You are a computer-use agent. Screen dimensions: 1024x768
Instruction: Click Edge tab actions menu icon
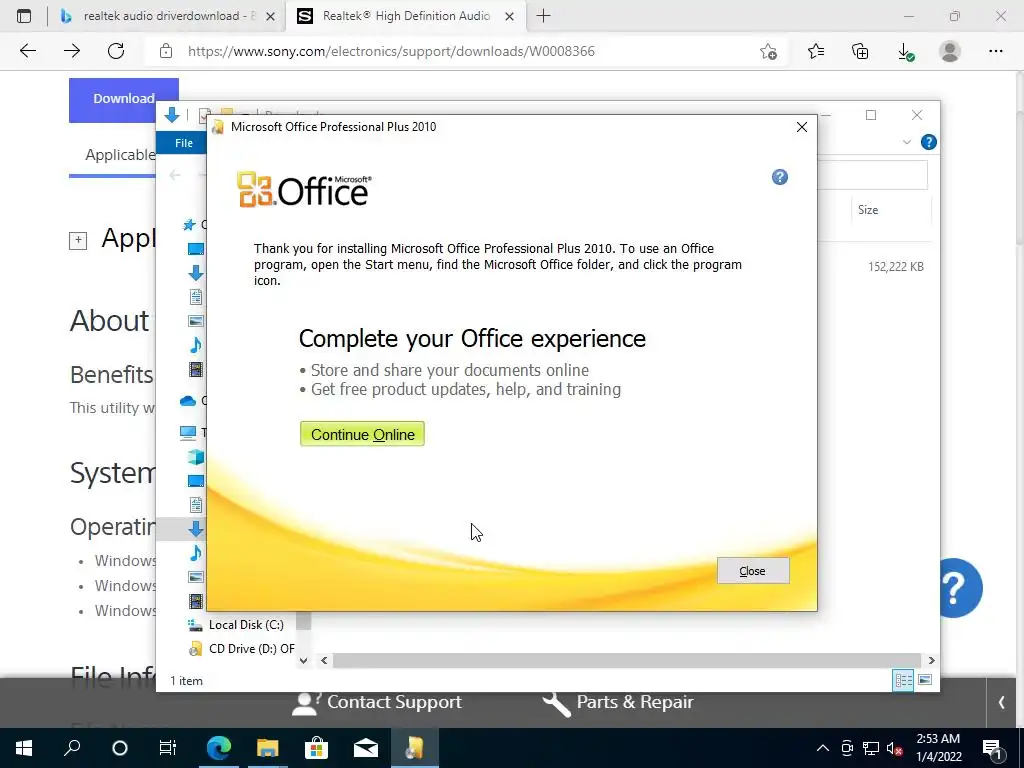pyautogui.click(x=24, y=16)
